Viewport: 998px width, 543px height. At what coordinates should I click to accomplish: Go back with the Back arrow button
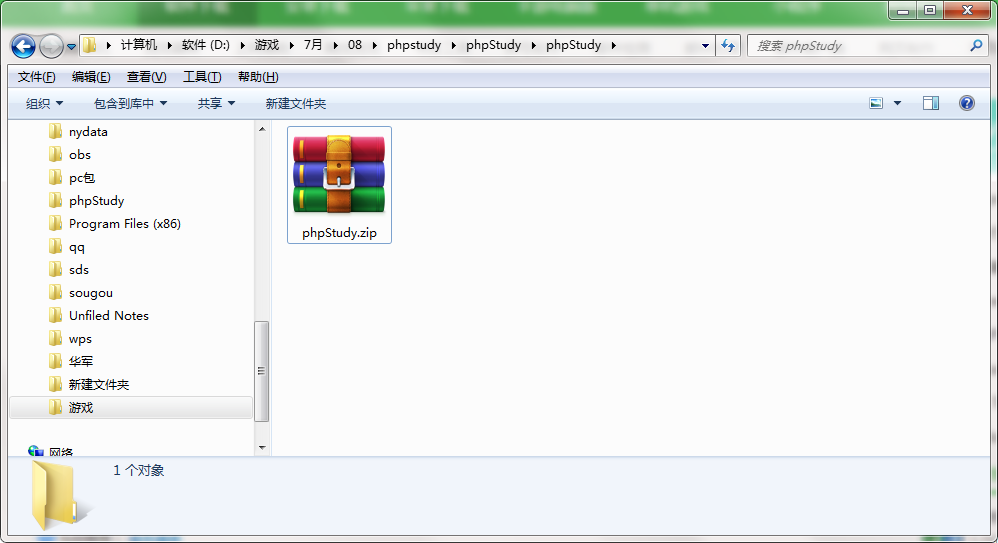(x=24, y=46)
